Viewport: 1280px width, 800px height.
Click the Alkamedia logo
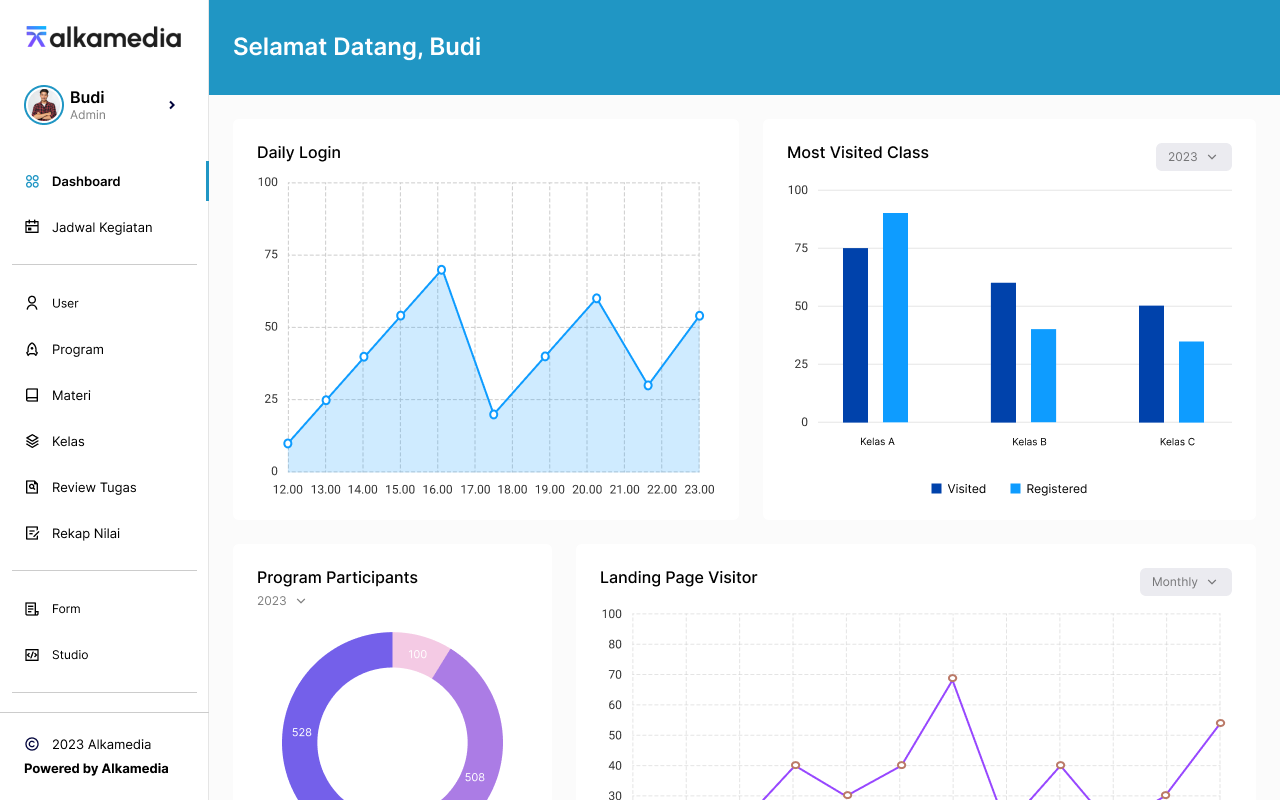point(104,38)
